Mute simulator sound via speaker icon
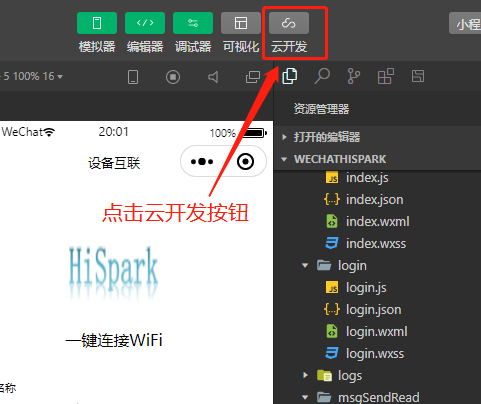The width and height of the screenshot is (481, 404). click(213, 77)
